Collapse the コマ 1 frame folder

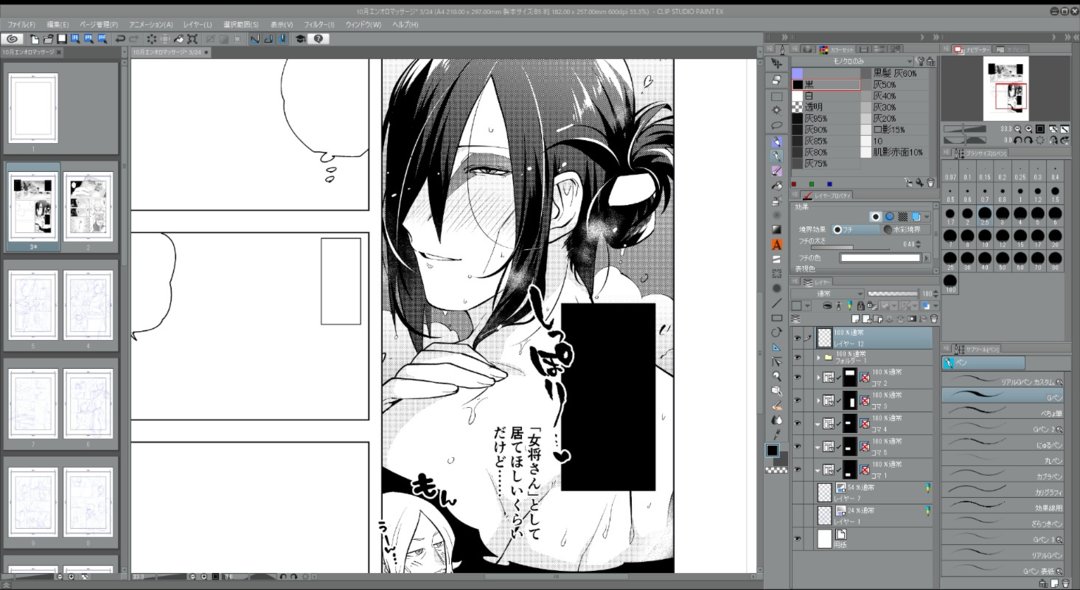(x=818, y=470)
